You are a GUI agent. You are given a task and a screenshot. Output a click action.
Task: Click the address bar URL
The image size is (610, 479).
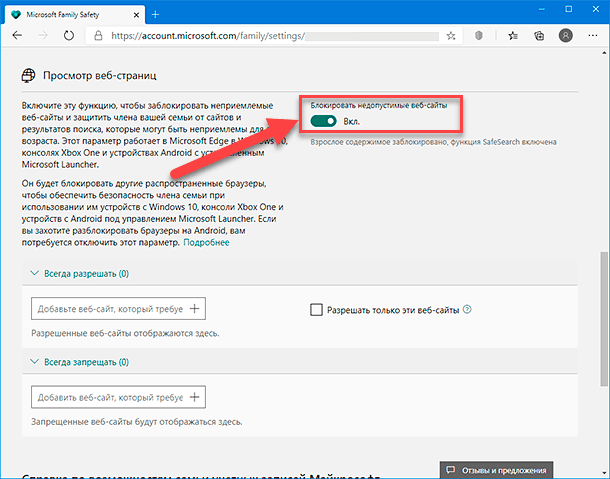(208, 36)
